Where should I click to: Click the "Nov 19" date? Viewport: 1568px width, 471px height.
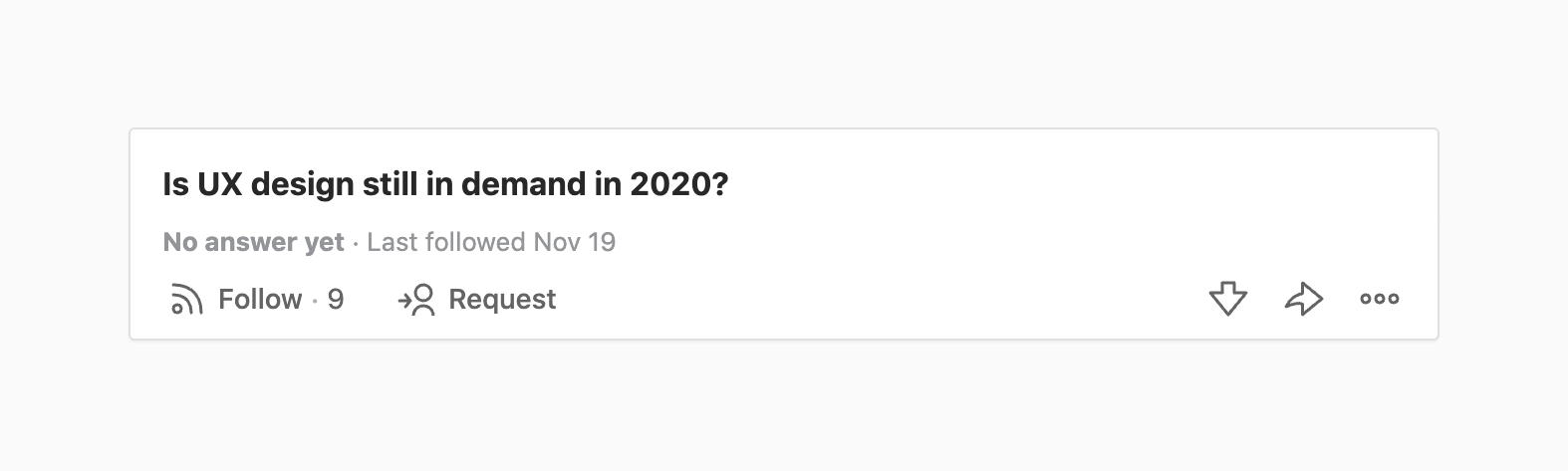(x=575, y=242)
